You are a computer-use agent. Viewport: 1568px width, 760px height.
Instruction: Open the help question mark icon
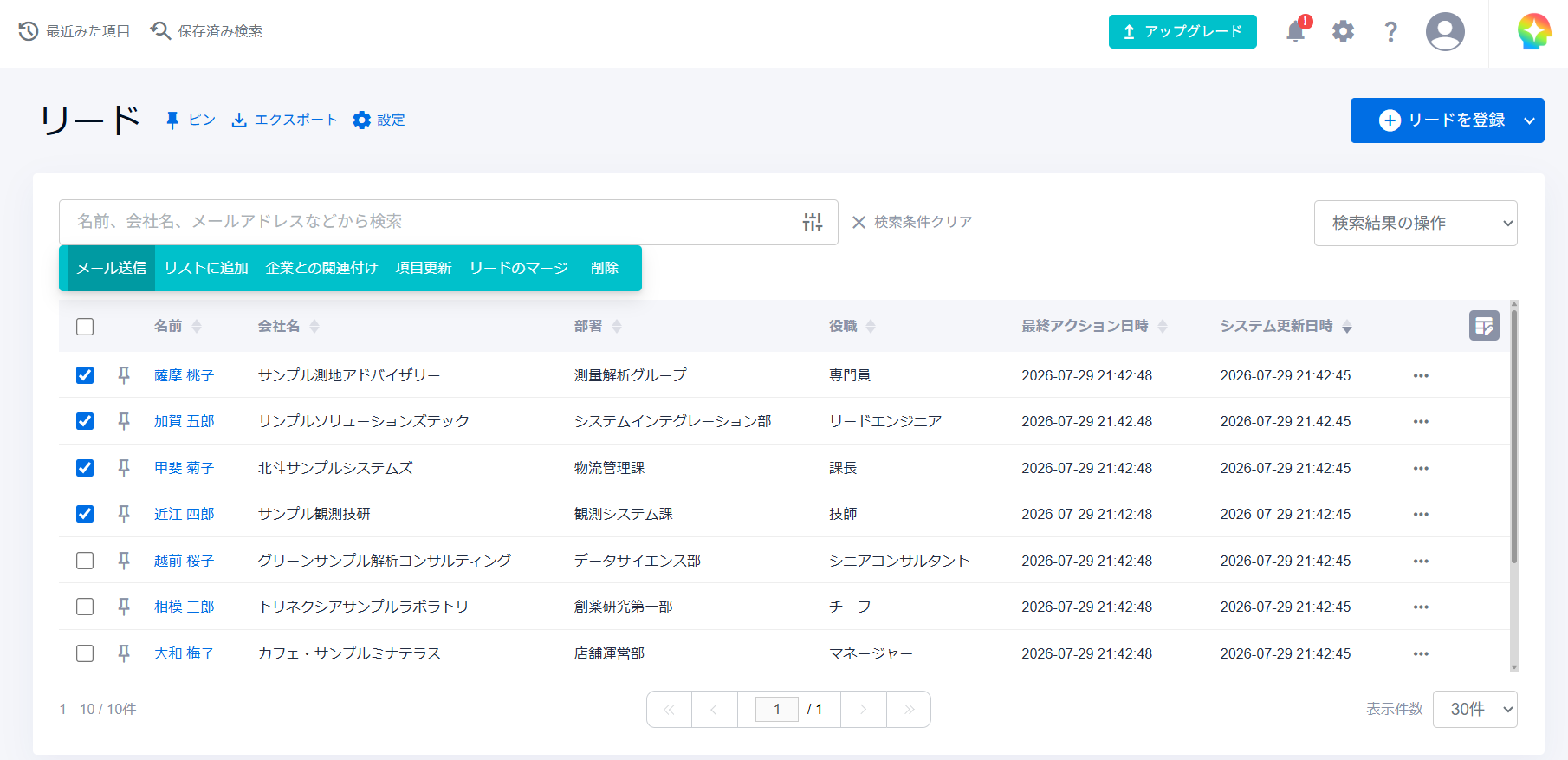[1390, 32]
